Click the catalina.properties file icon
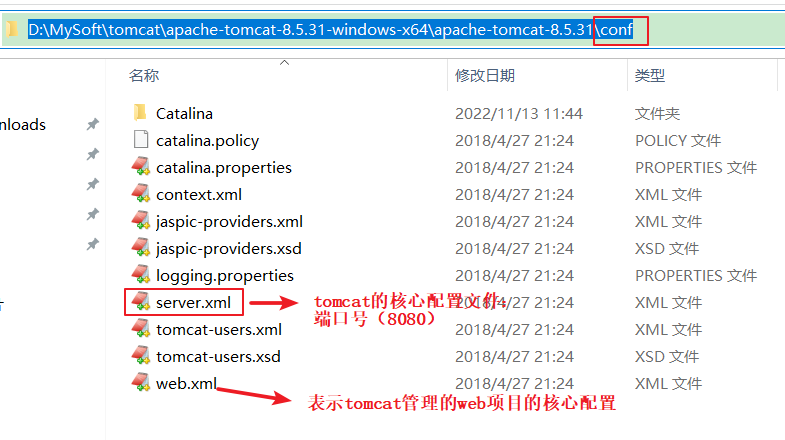This screenshot has height=440, width=785. tap(141, 167)
